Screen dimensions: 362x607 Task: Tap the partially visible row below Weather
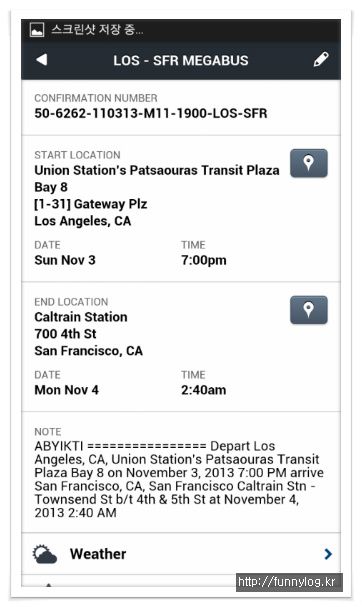181,581
